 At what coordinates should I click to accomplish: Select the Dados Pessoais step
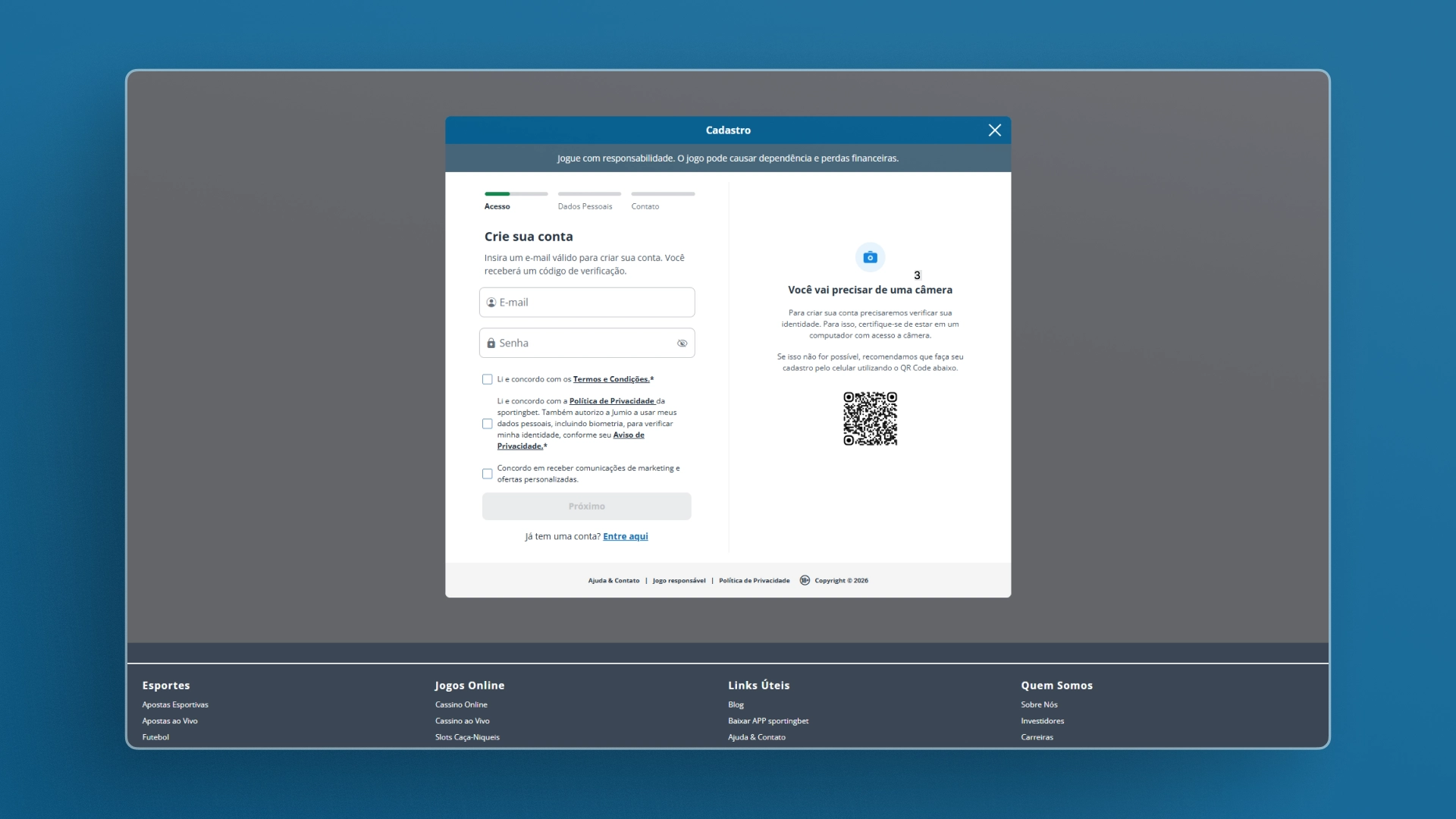click(585, 206)
